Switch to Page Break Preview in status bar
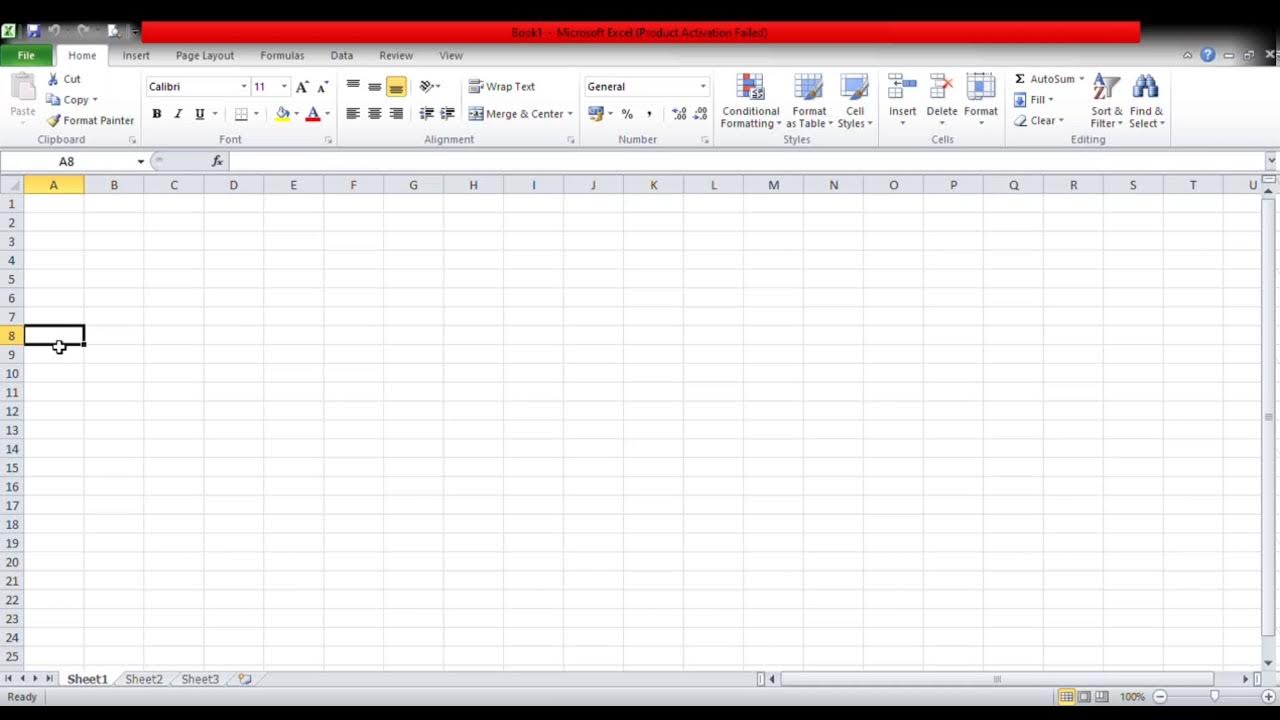1280x720 pixels. [x=1101, y=696]
